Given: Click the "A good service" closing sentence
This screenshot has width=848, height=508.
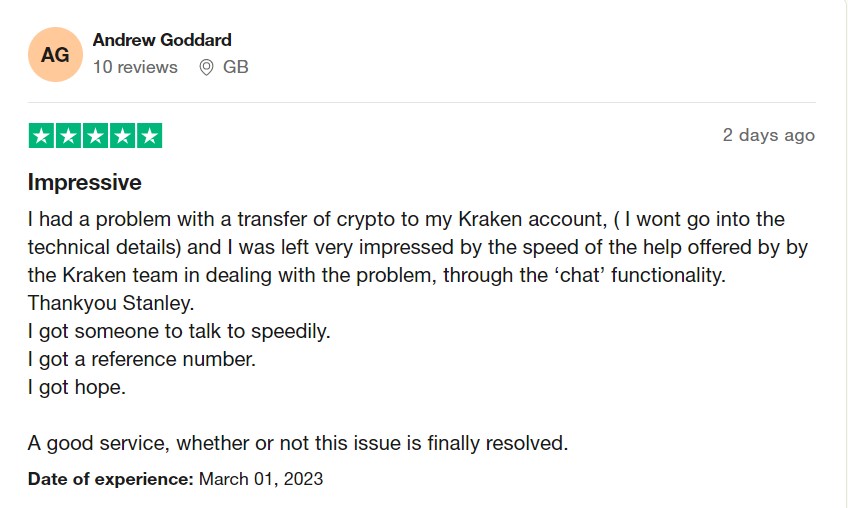Looking at the screenshot, I should (298, 443).
